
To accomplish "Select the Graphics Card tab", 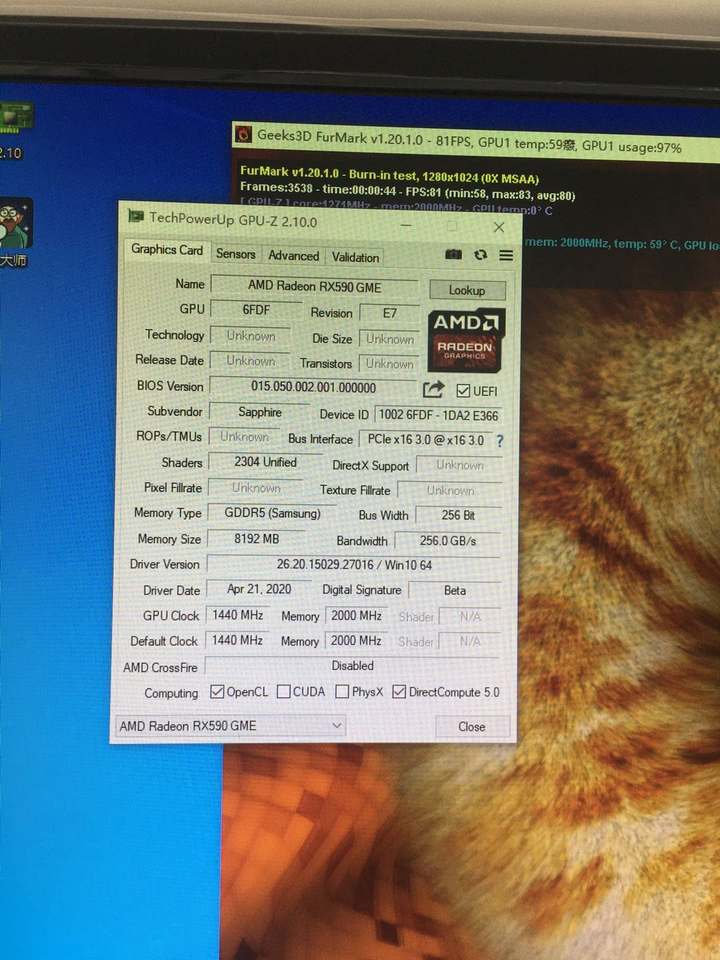I will point(167,250).
